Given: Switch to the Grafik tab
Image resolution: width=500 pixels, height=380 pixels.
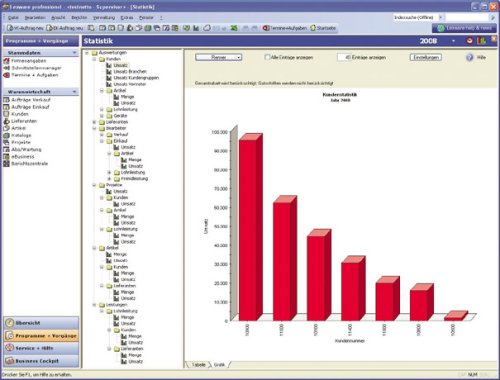Looking at the screenshot, I should tap(219, 365).
